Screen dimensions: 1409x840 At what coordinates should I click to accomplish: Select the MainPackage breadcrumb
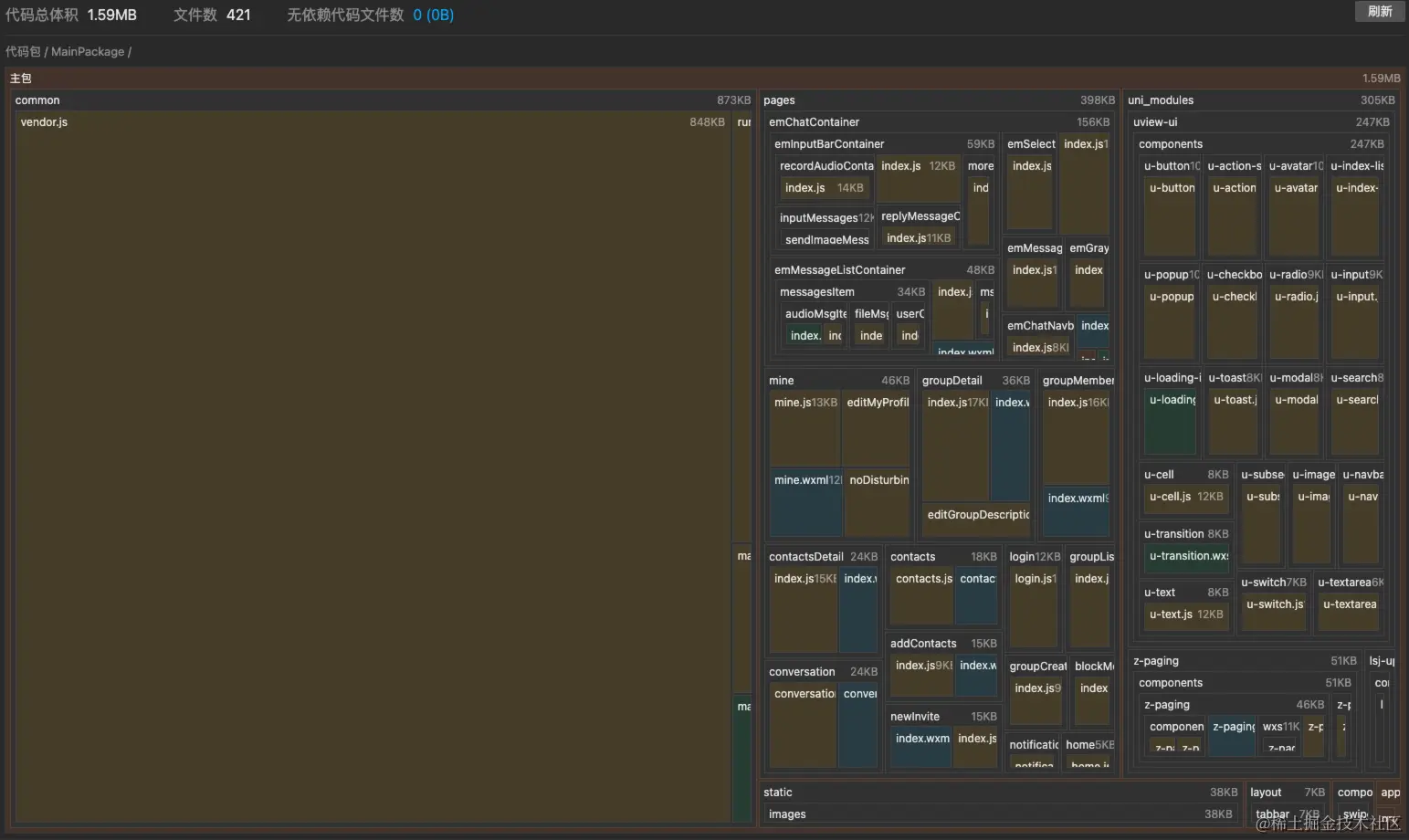[x=88, y=52]
